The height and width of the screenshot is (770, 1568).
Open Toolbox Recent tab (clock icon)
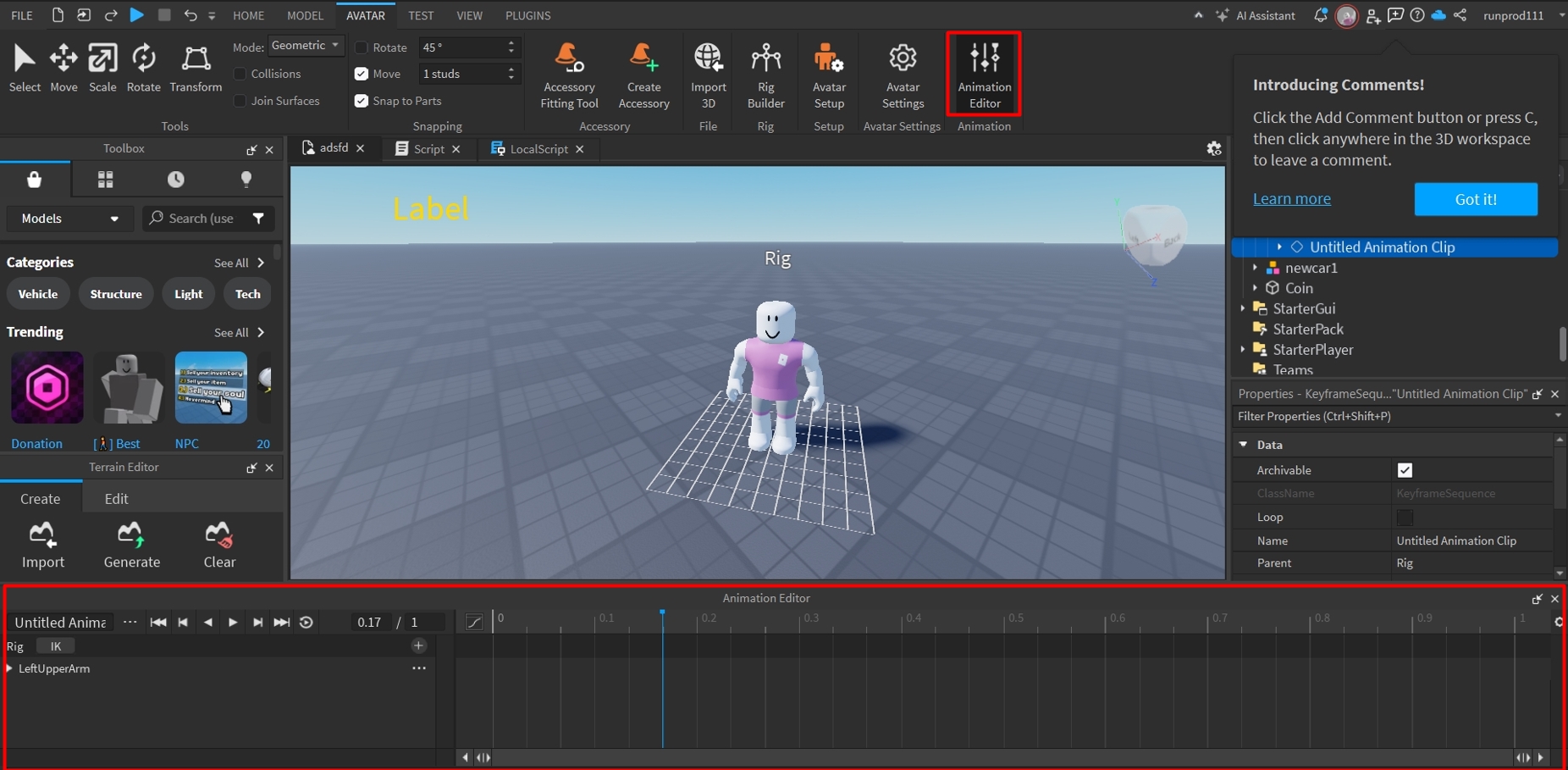tap(175, 180)
